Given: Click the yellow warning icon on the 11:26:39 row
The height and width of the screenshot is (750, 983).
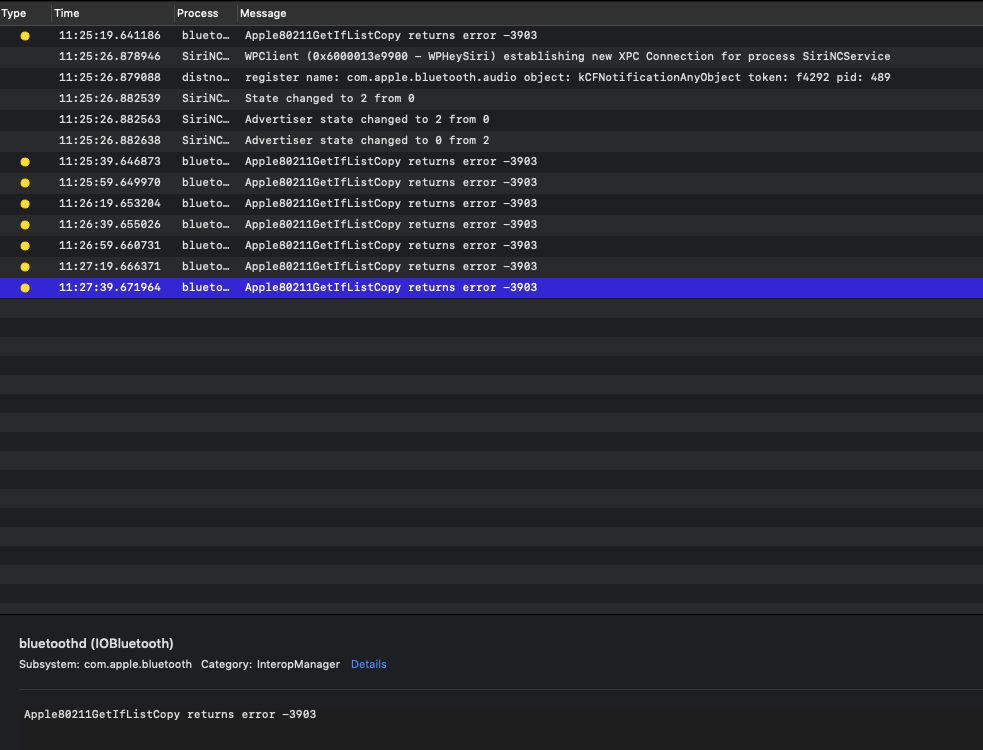Looking at the screenshot, I should pos(24,224).
